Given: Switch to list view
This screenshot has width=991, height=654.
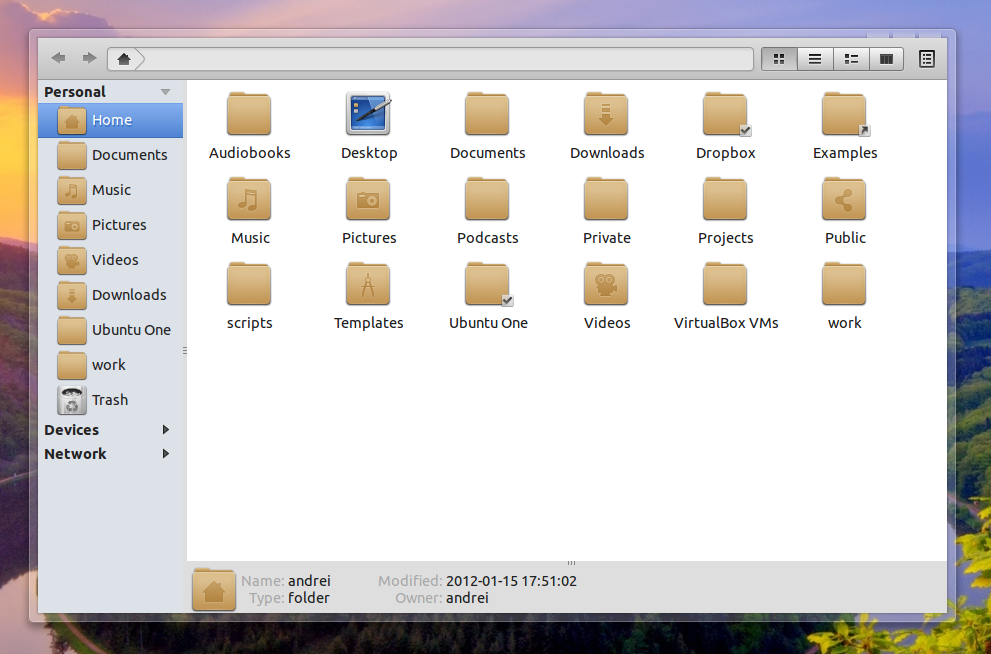Looking at the screenshot, I should pos(815,58).
